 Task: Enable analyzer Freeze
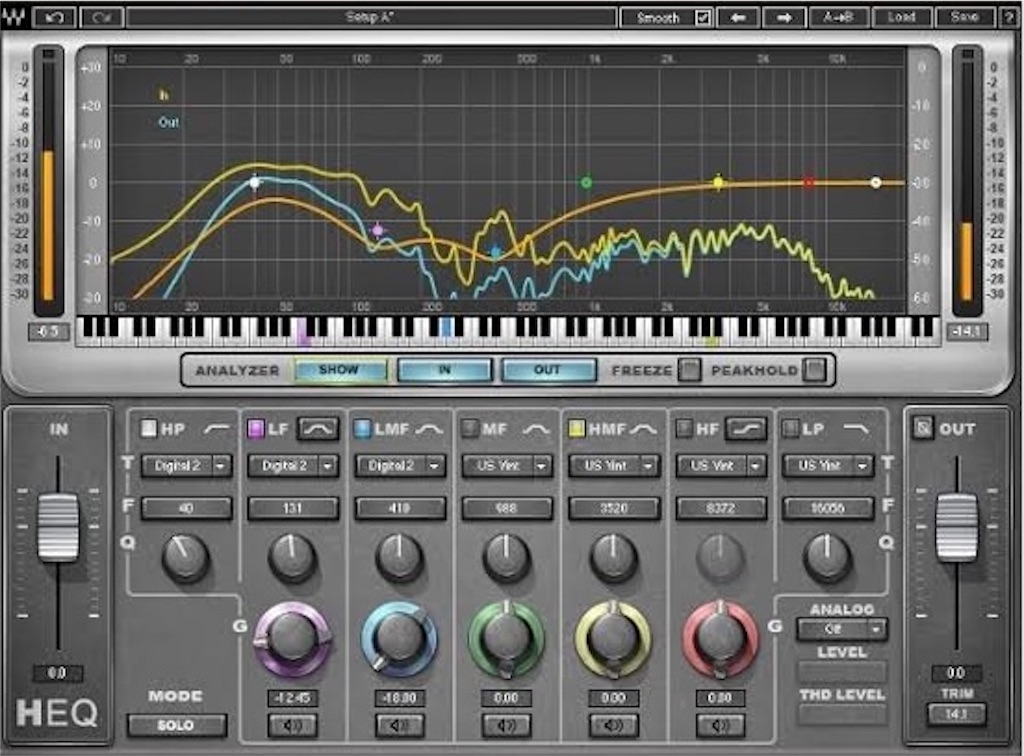click(x=689, y=370)
